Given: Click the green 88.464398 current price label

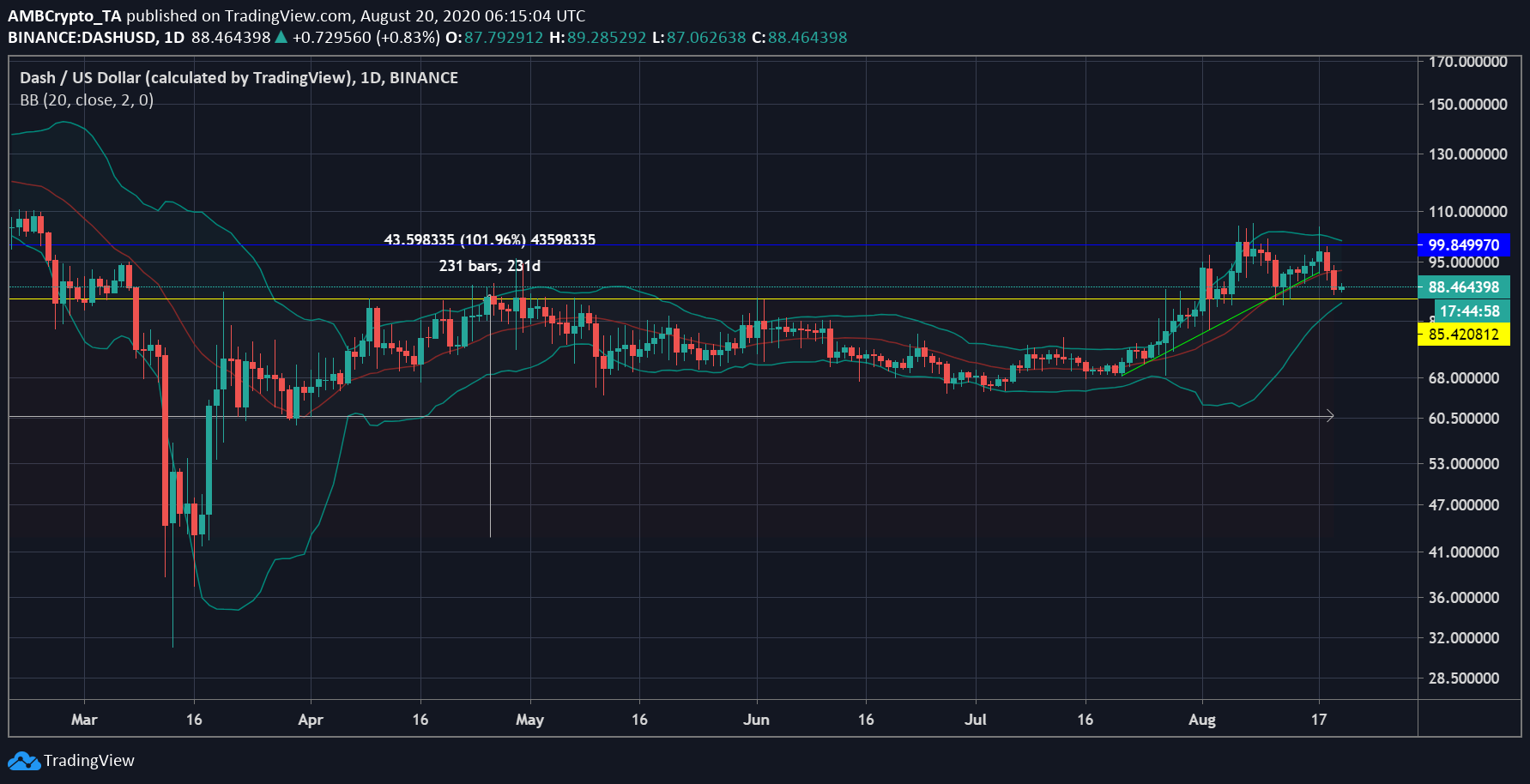Looking at the screenshot, I should pyautogui.click(x=1463, y=287).
